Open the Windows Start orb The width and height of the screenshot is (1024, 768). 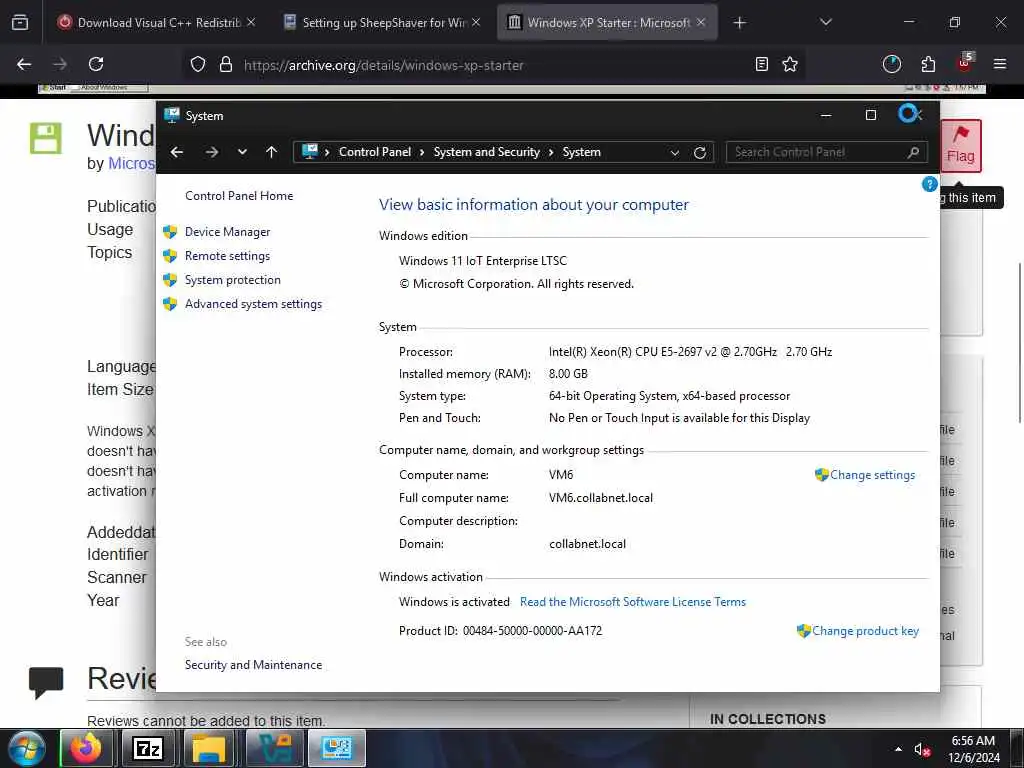click(25, 748)
